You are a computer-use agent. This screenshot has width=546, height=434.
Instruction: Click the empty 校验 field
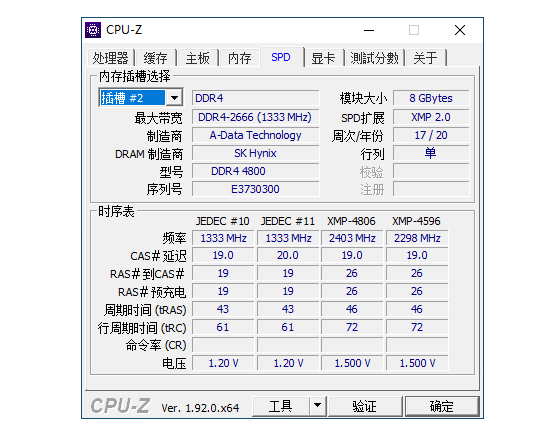tap(431, 171)
